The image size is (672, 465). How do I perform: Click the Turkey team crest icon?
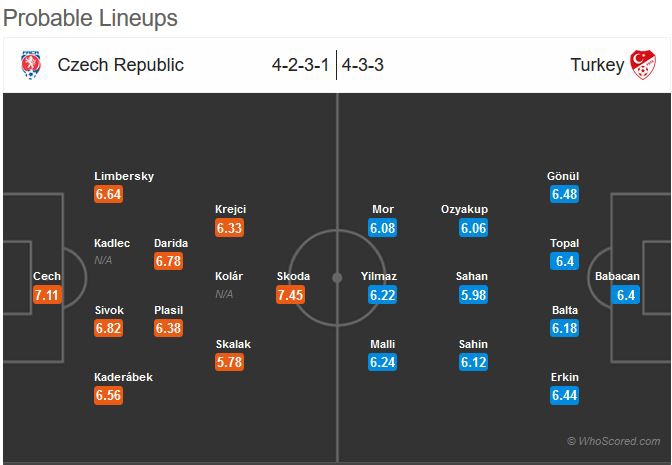(x=641, y=65)
